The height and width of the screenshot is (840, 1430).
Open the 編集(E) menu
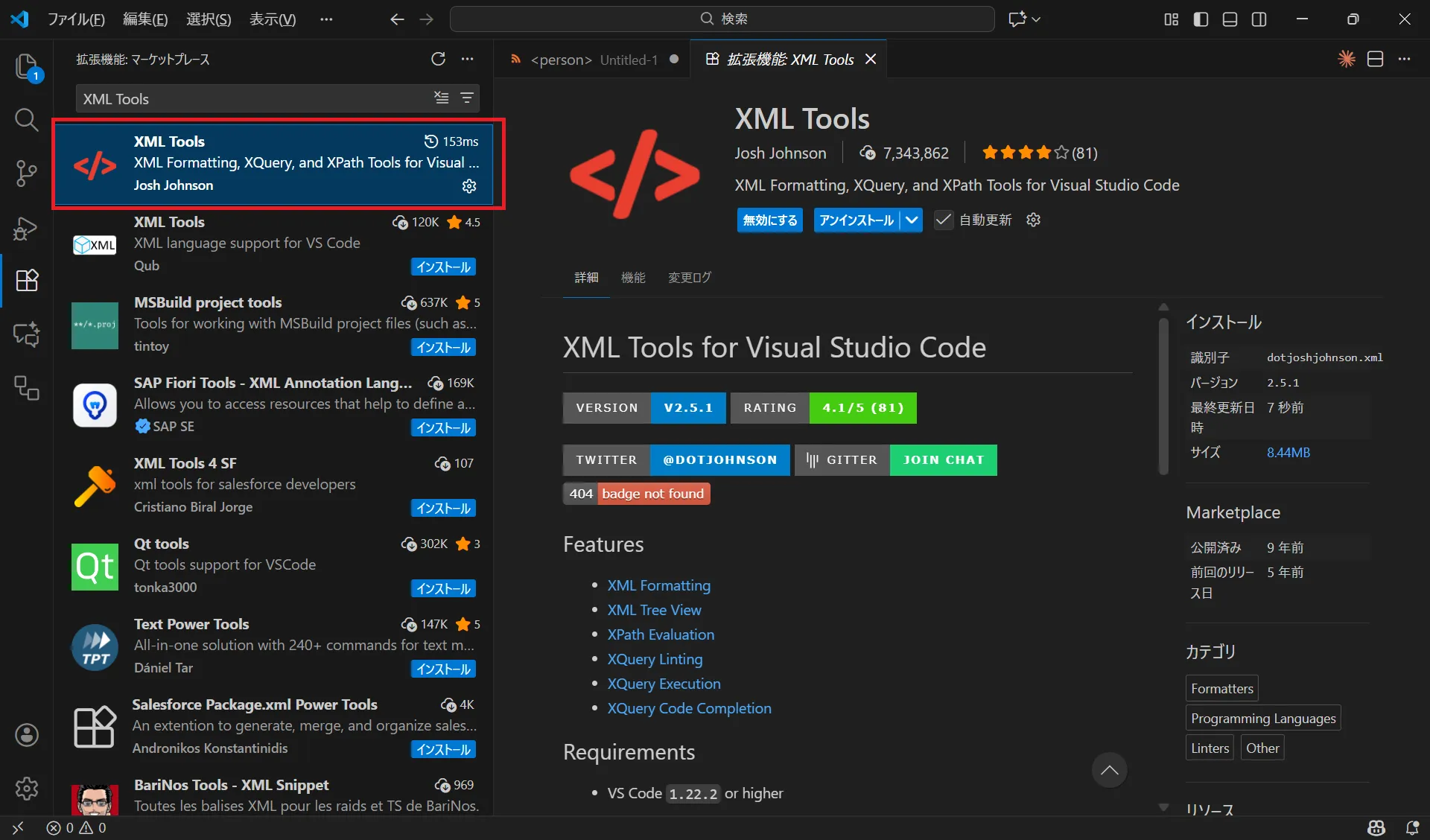[x=145, y=19]
